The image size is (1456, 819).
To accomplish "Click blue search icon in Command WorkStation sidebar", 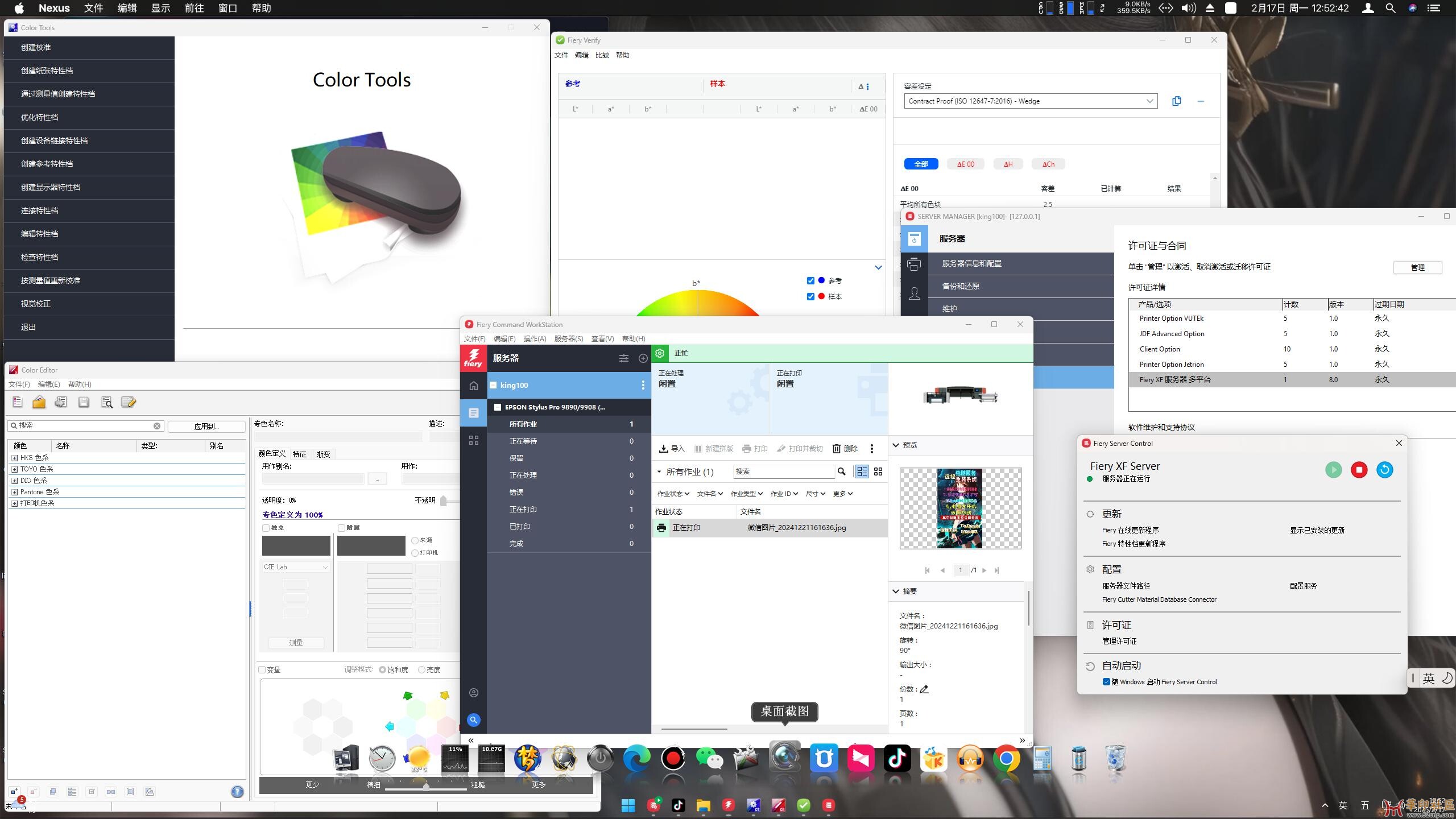I will click(x=473, y=720).
